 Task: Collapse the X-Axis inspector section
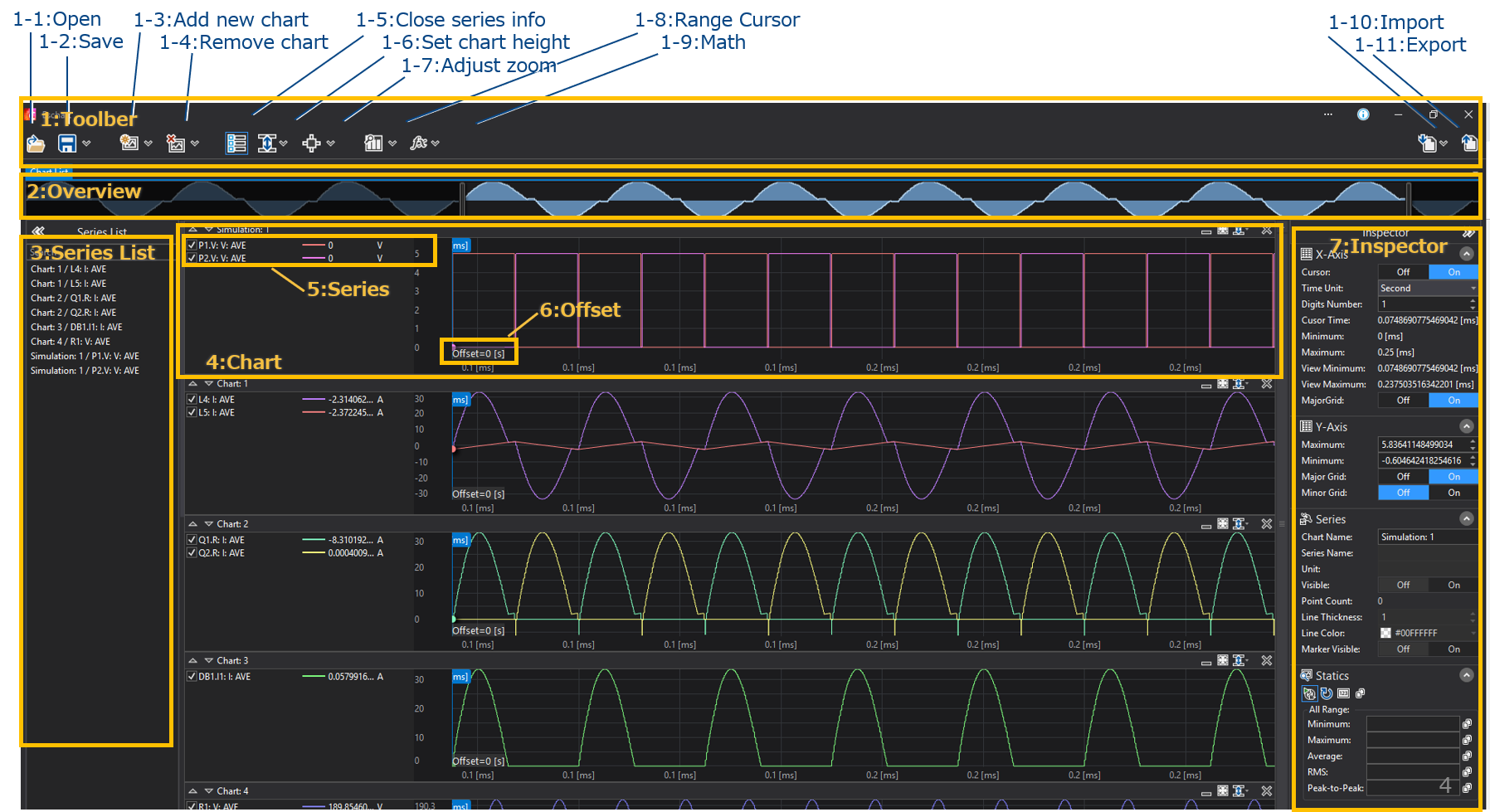[1467, 254]
